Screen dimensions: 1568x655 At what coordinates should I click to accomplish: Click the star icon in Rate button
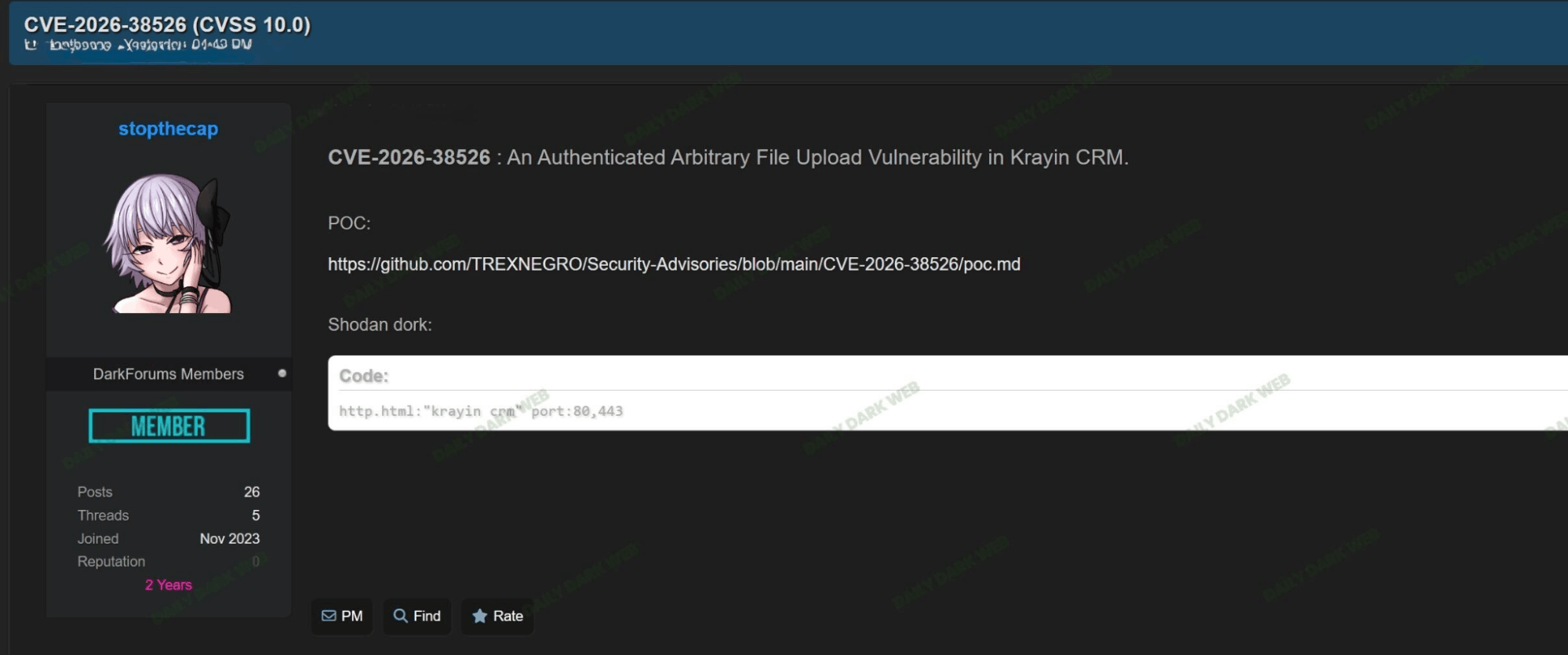tap(479, 616)
